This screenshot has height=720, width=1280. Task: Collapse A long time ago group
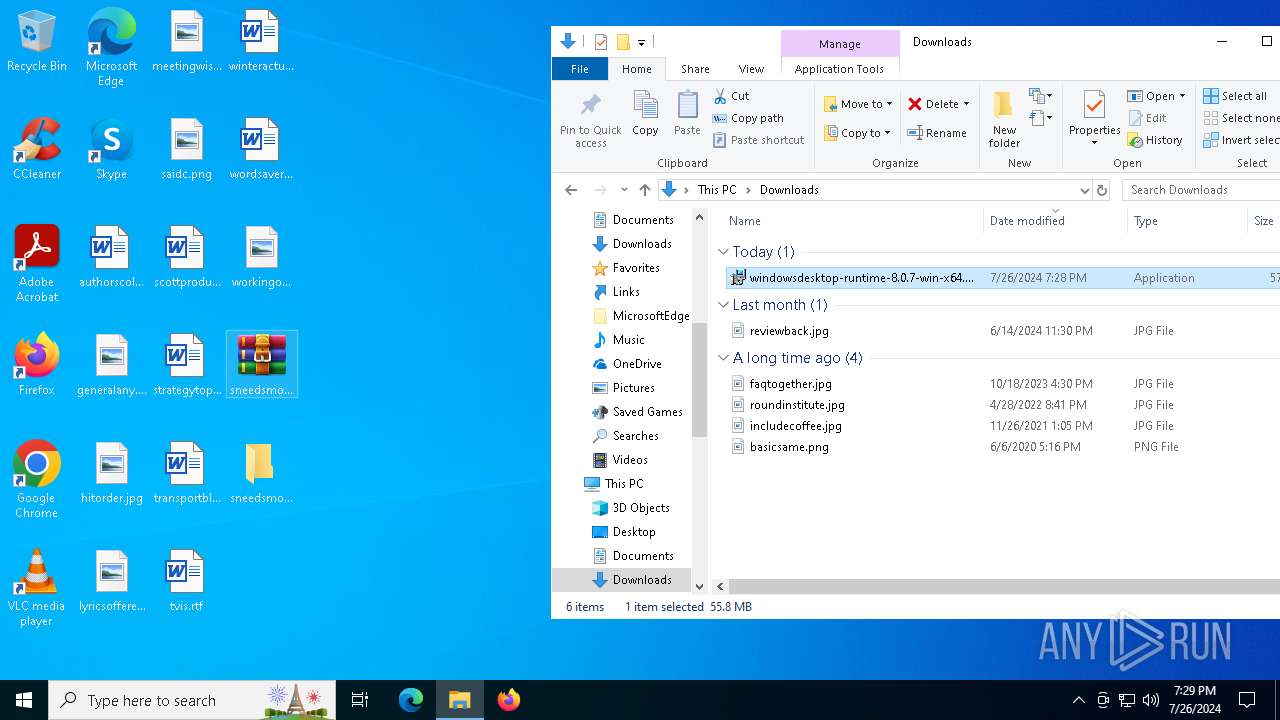pos(723,358)
